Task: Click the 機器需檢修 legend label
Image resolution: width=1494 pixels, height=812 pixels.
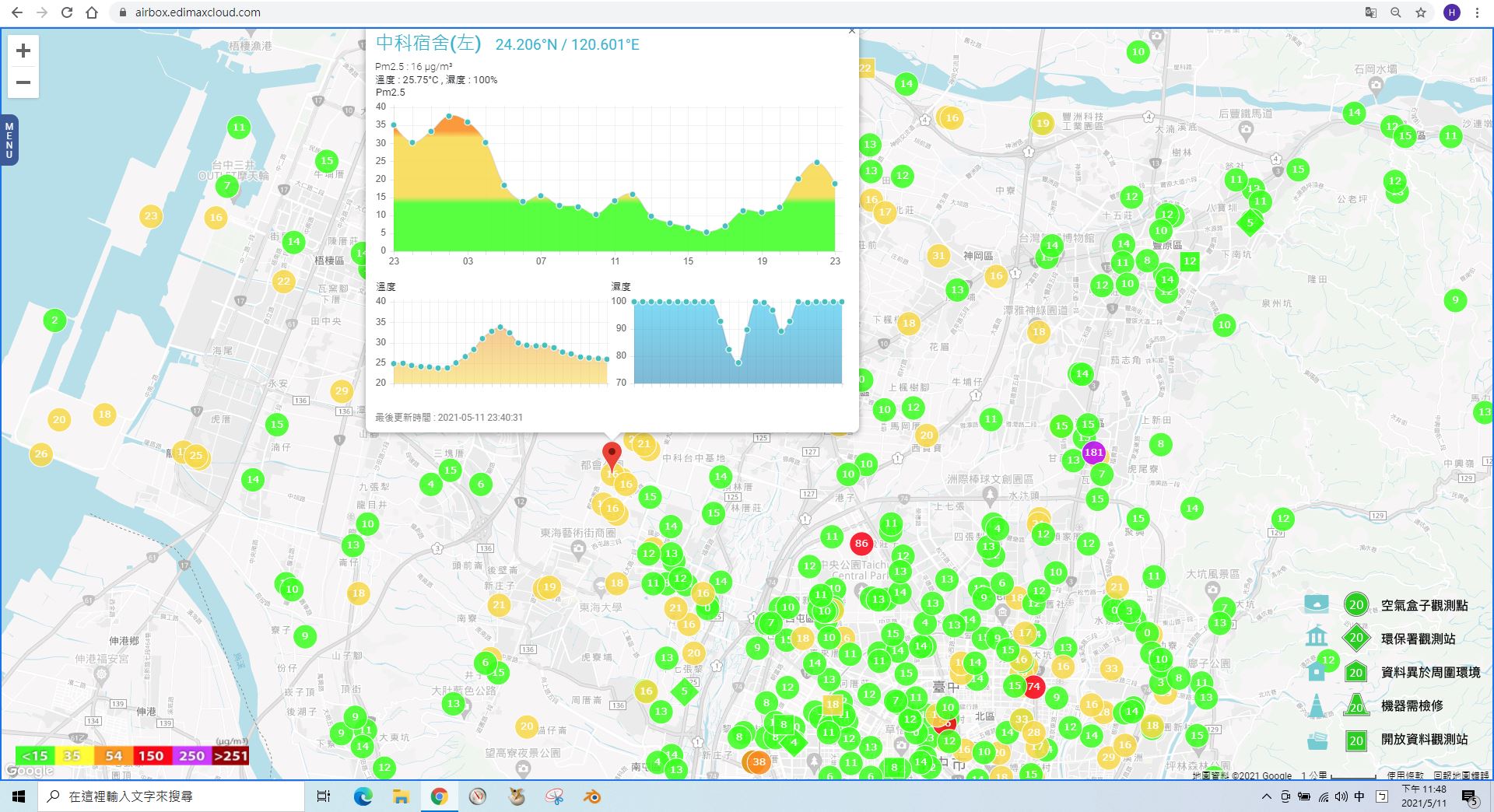Action: click(x=1412, y=705)
